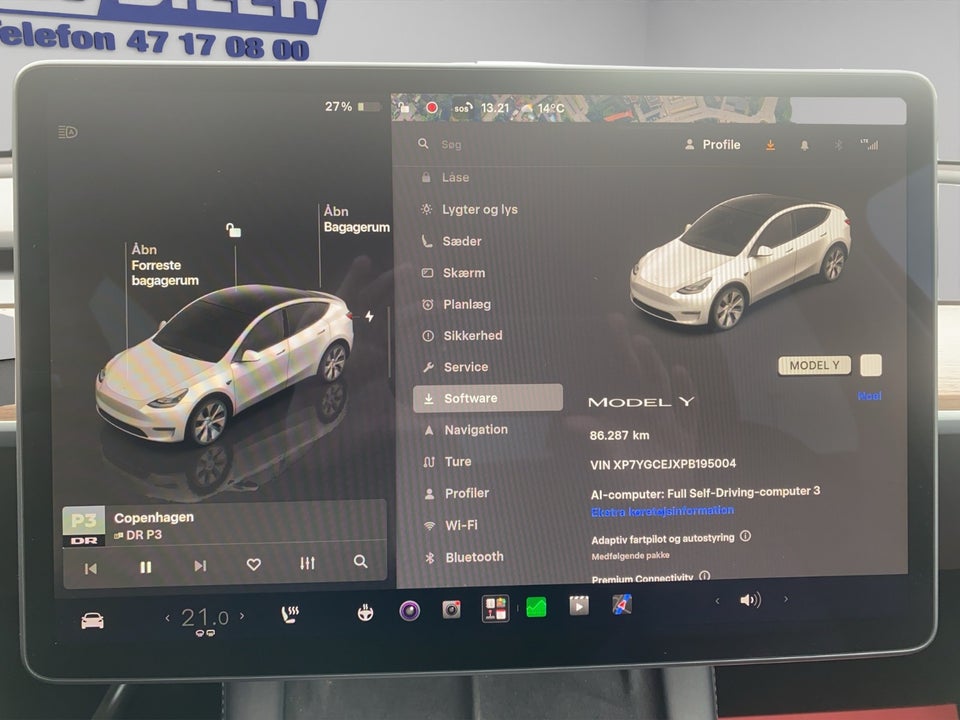Toggle steering wheel heater icon

366,612
